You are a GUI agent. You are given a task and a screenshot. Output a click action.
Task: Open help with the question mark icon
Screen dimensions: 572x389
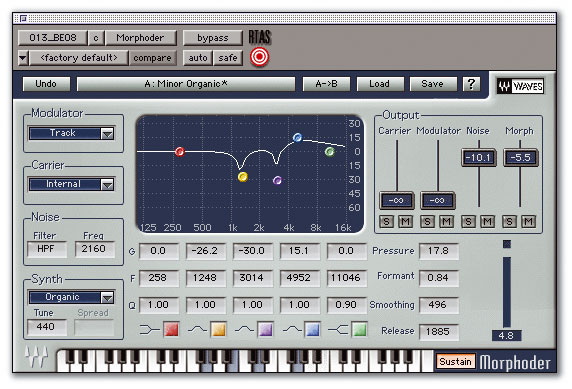pyautogui.click(x=471, y=84)
